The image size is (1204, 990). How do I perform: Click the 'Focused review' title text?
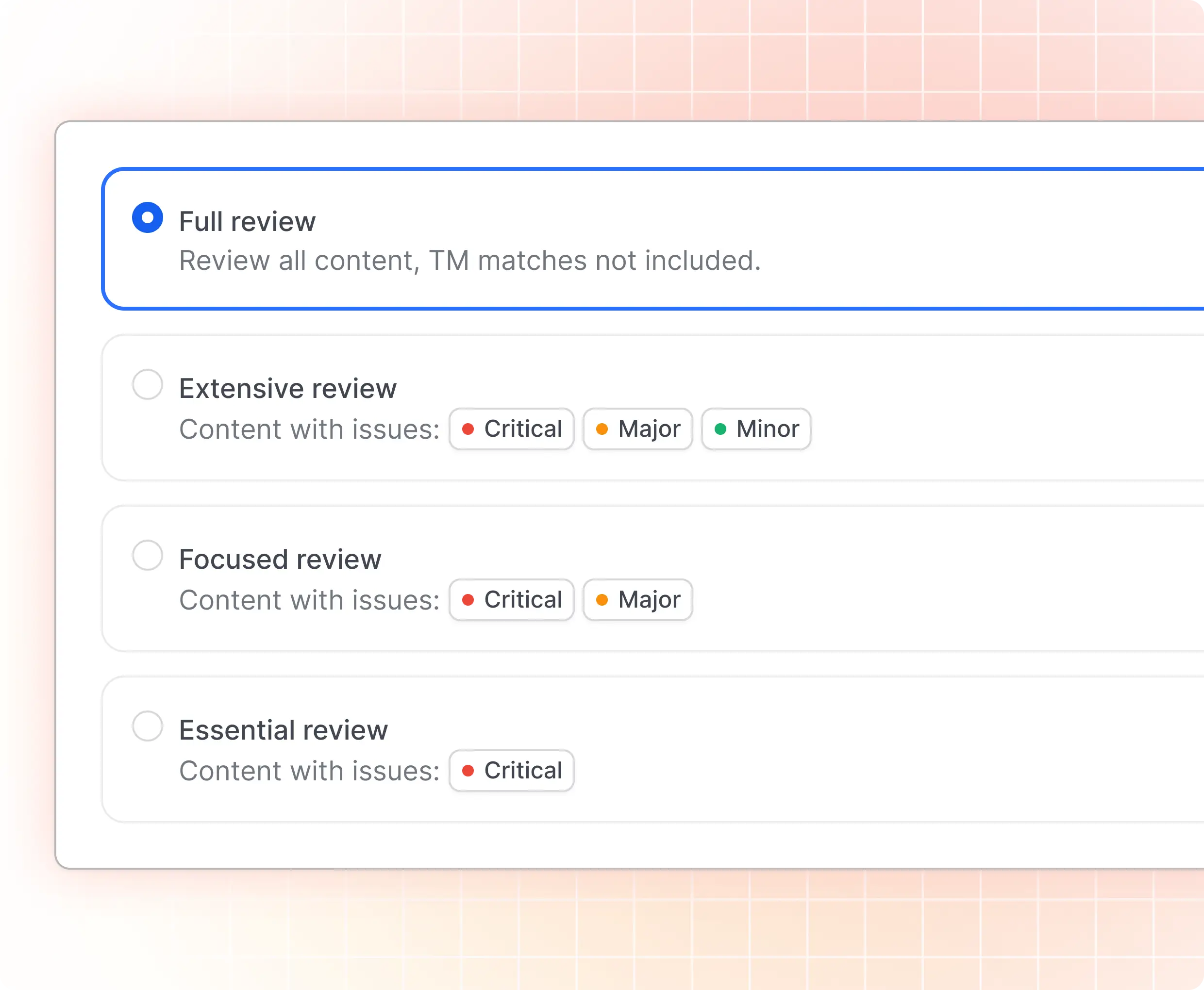(280, 560)
